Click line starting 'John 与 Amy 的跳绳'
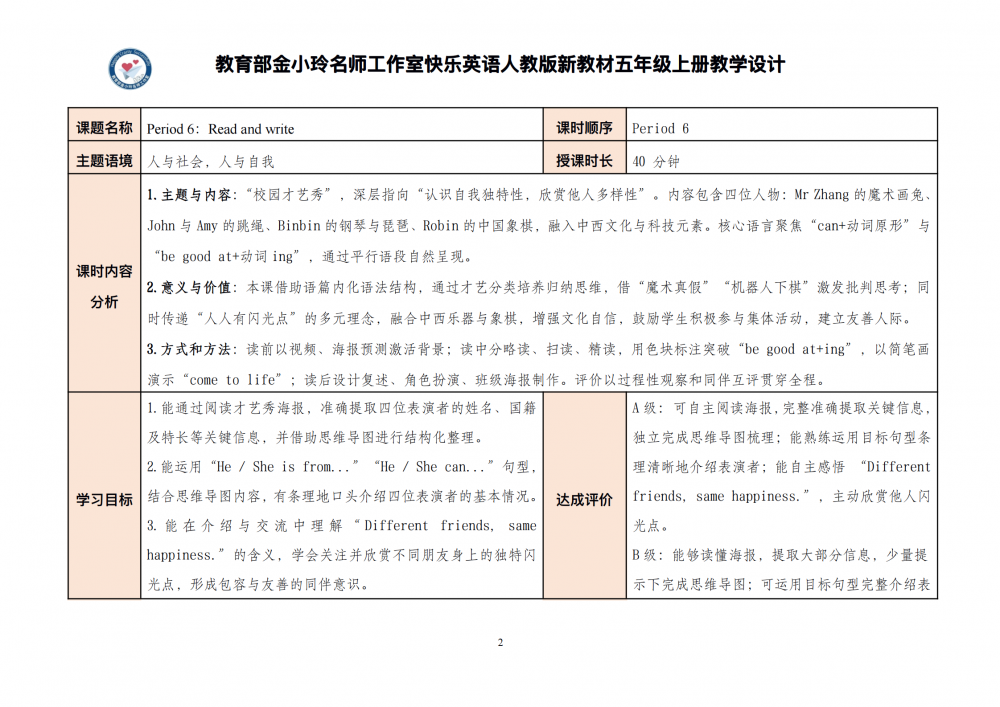Image resolution: width=1000 pixels, height=707 pixels. pyautogui.click(x=539, y=226)
